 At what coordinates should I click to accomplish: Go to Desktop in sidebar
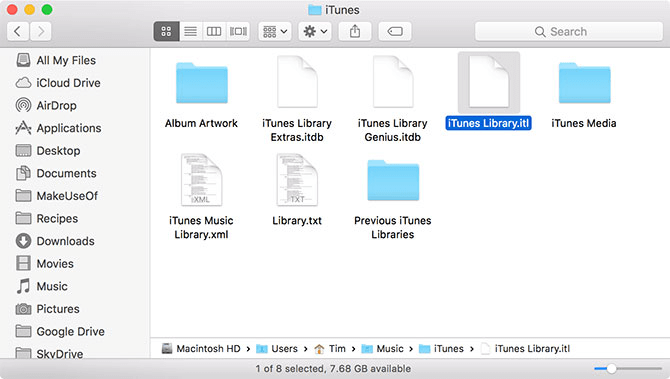[48, 151]
